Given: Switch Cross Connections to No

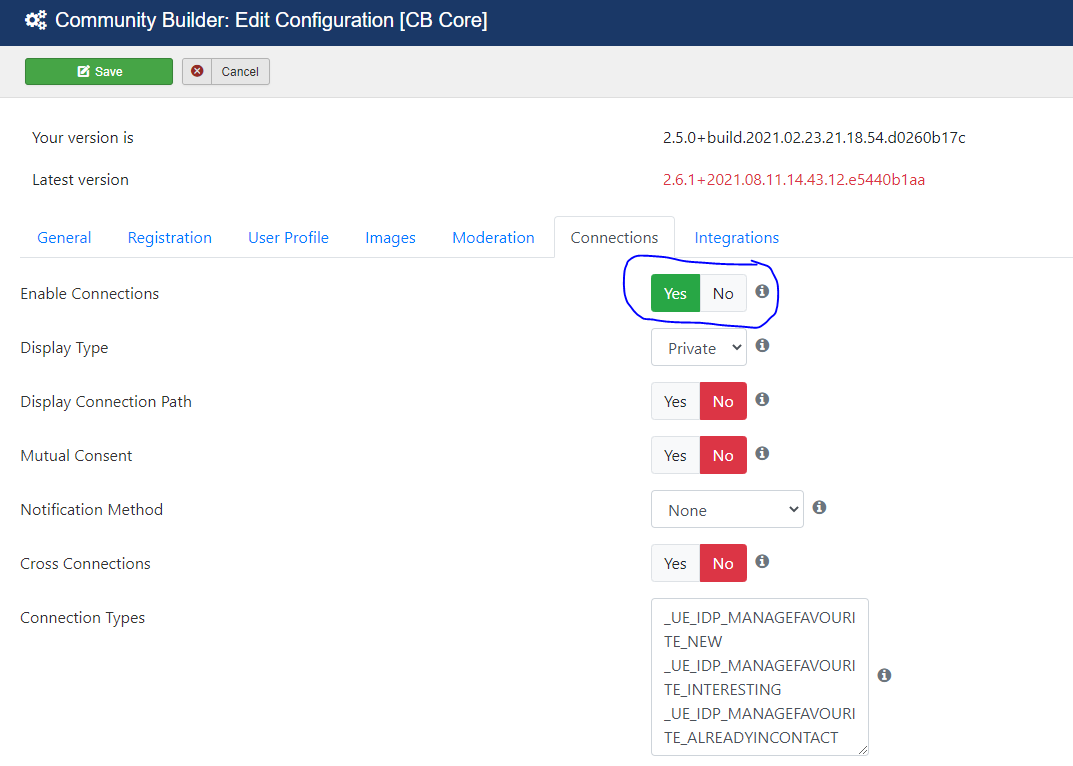Looking at the screenshot, I should coord(723,563).
